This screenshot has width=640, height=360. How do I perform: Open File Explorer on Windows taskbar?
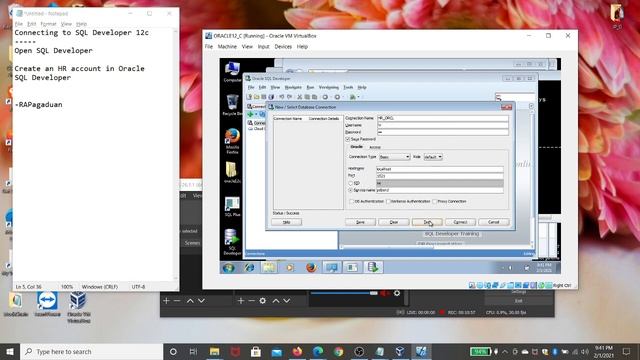214,351
